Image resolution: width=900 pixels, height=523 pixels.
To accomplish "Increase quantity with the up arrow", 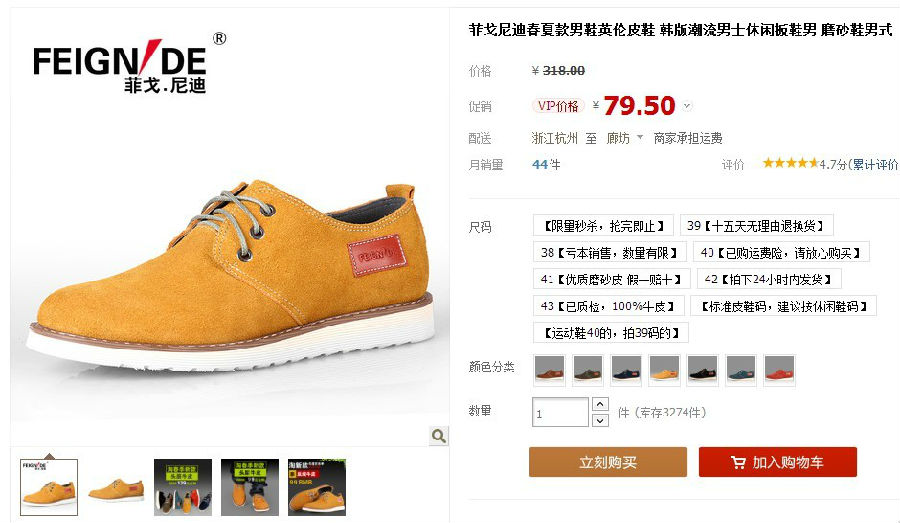I will (x=600, y=404).
